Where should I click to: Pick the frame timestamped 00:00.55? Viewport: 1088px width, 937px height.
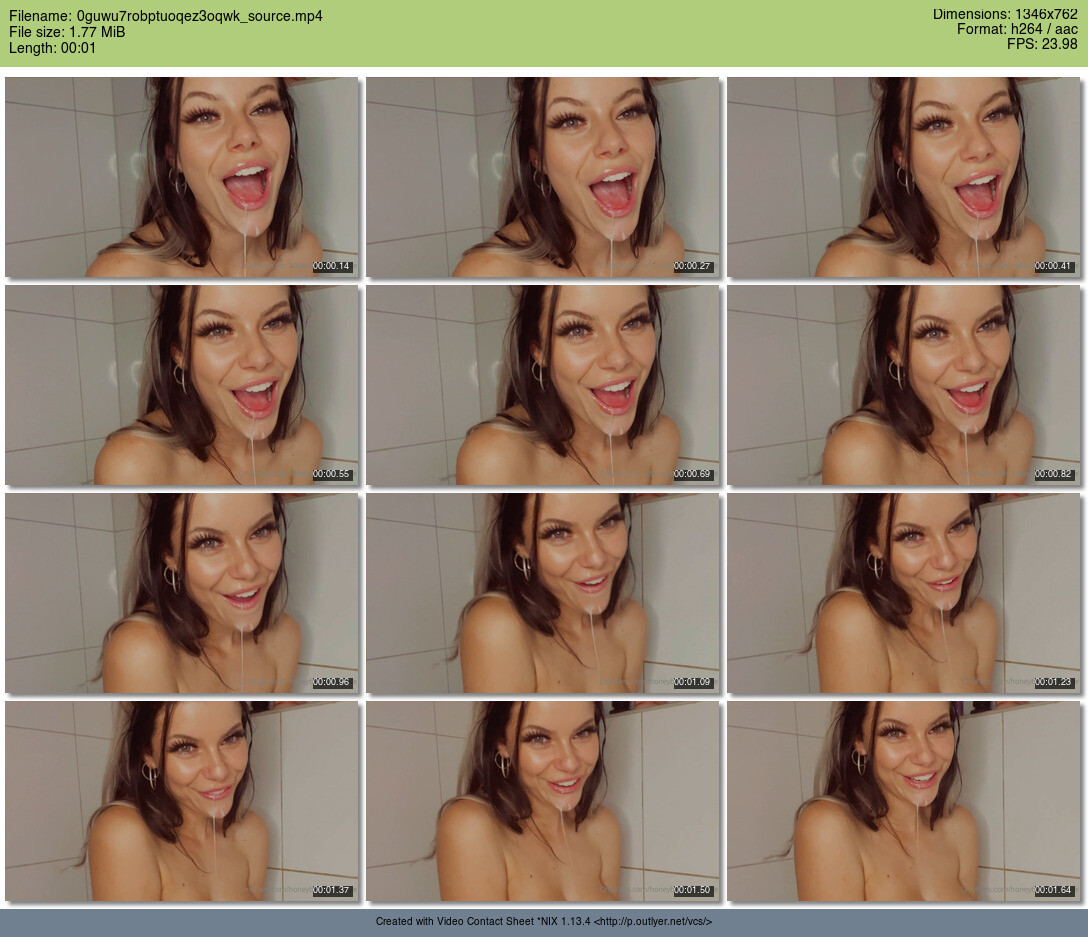(181, 385)
